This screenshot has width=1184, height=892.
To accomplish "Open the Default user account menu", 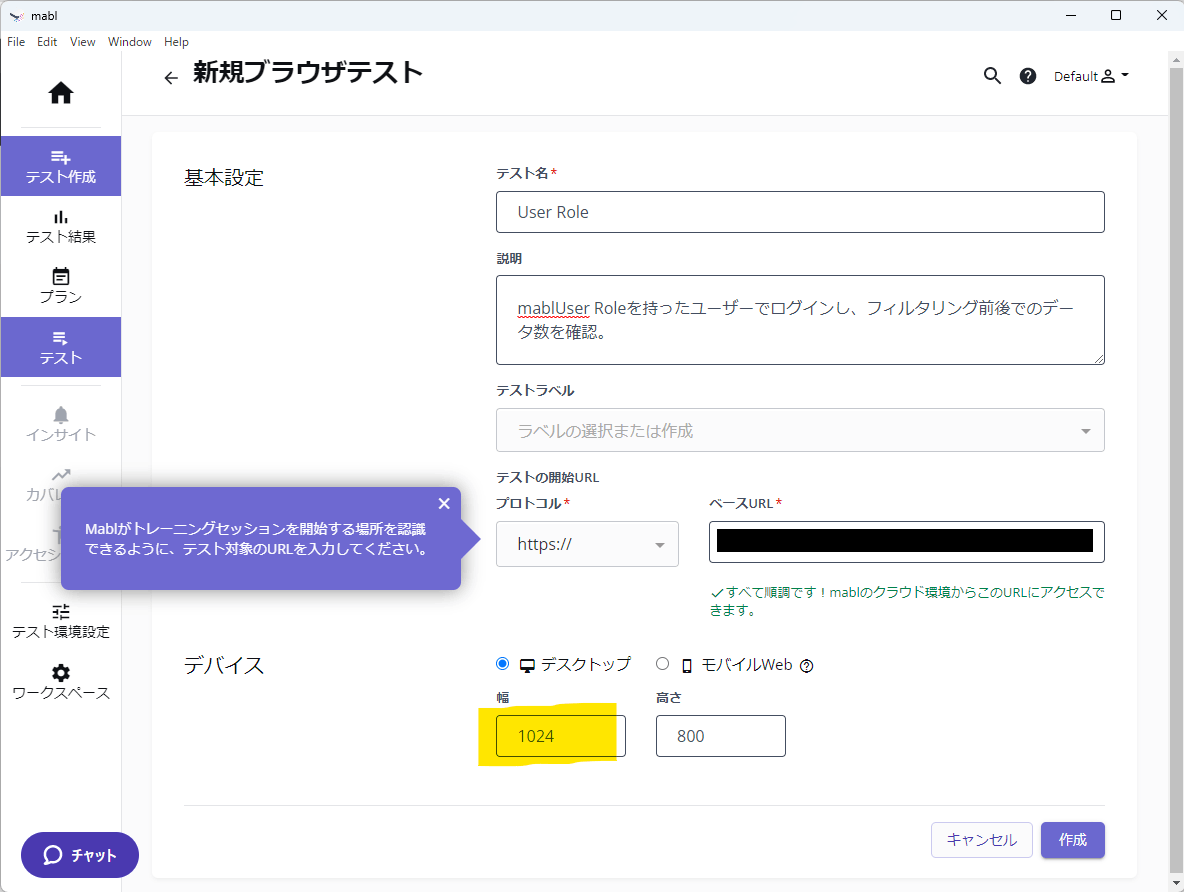I will coord(1090,76).
